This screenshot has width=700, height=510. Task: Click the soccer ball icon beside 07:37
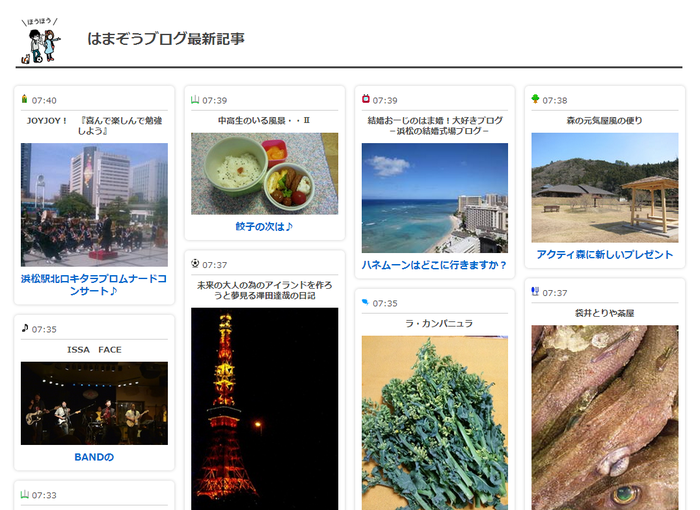pyautogui.click(x=195, y=263)
